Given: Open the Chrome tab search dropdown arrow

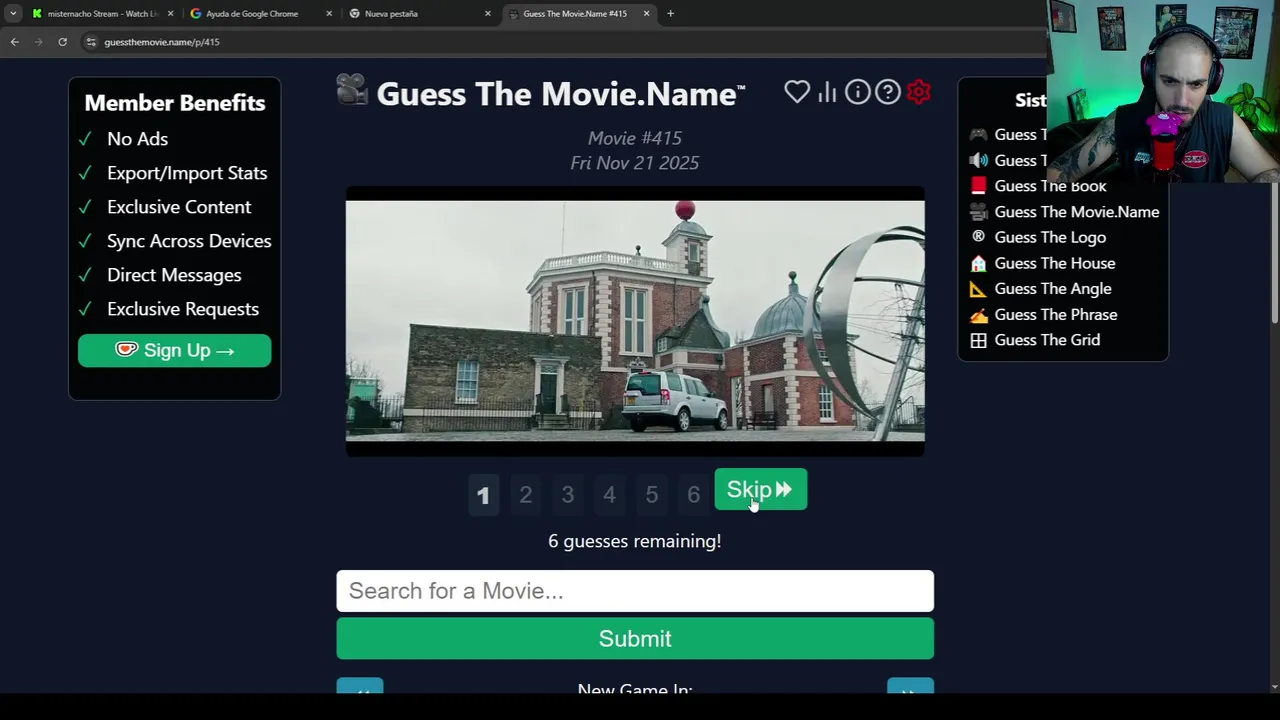Looking at the screenshot, I should click(x=13, y=13).
